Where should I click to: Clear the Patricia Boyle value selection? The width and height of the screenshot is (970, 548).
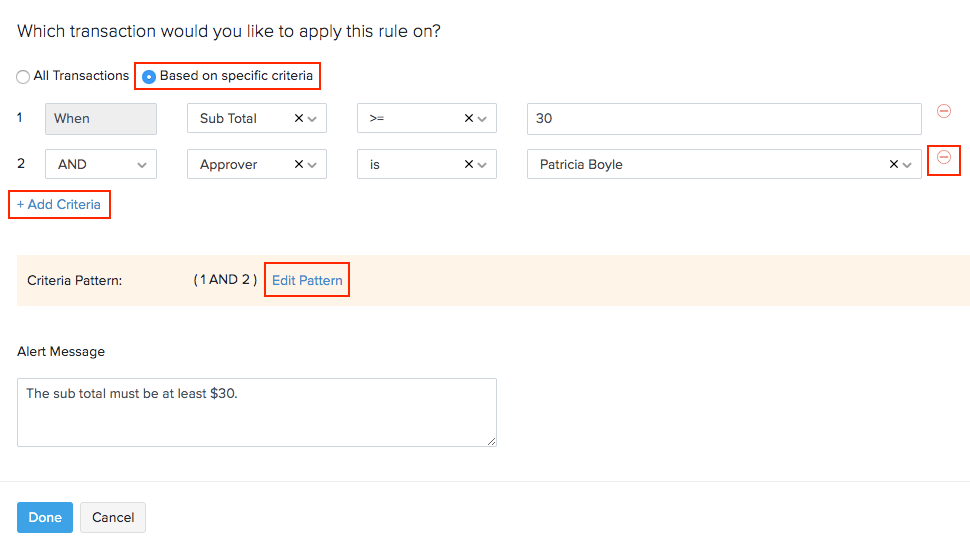(x=894, y=164)
